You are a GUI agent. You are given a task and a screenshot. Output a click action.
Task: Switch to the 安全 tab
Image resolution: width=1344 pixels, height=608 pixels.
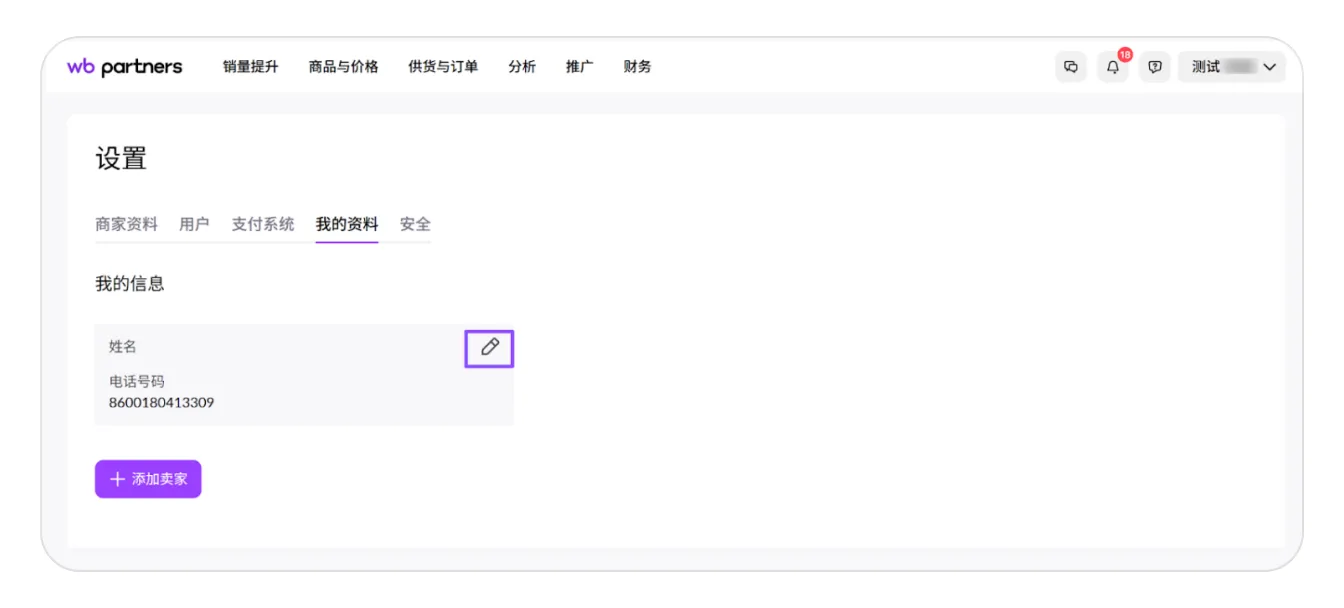415,224
